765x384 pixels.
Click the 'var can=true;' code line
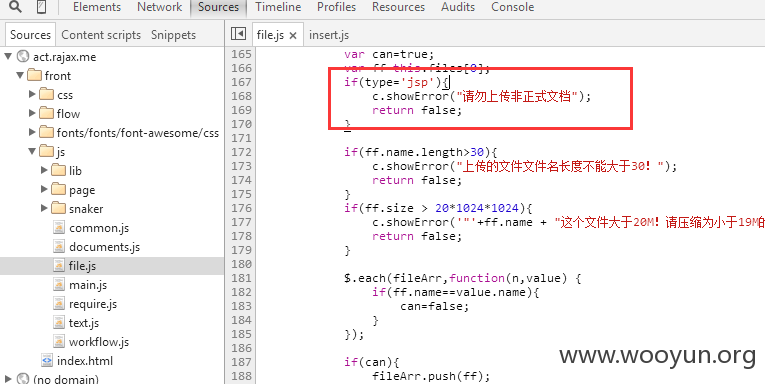click(x=389, y=54)
